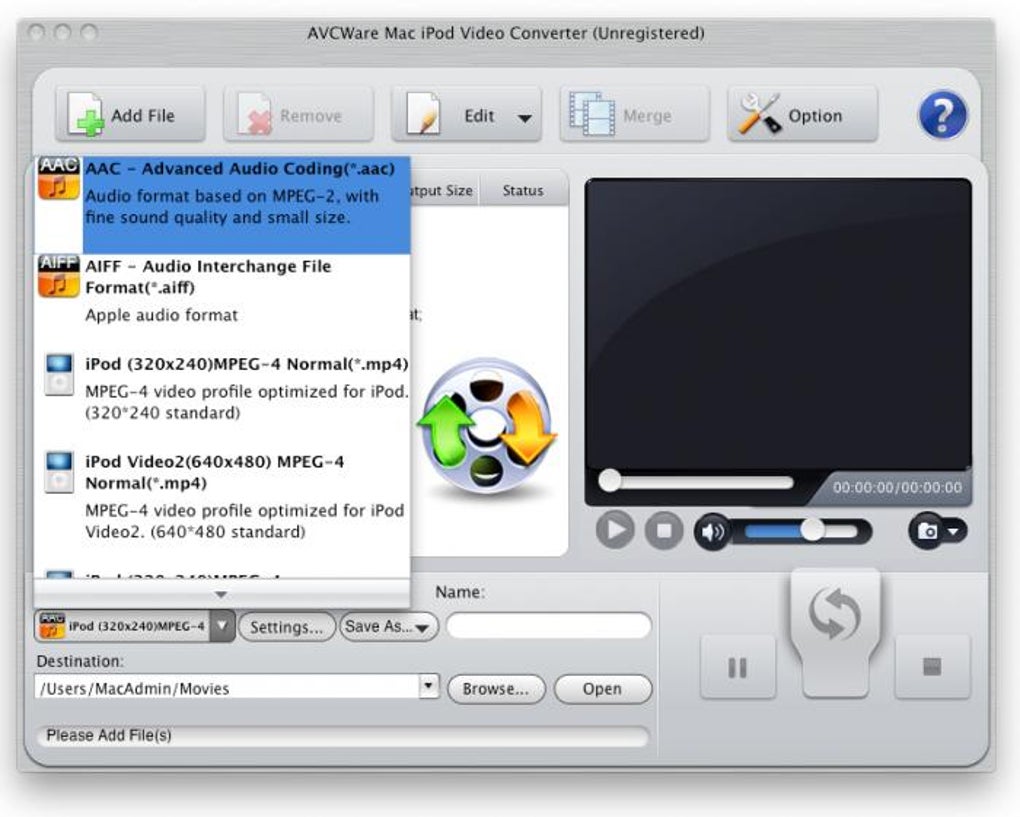Screen dimensions: 1020x817
Task: Click the pause conversion button
Action: (x=738, y=667)
